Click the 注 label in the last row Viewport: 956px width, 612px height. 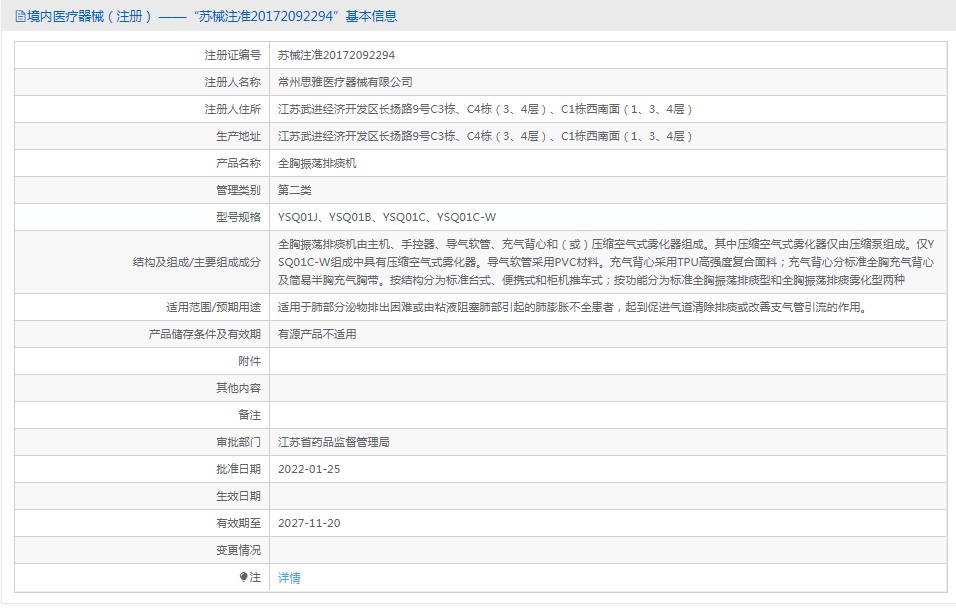point(255,577)
